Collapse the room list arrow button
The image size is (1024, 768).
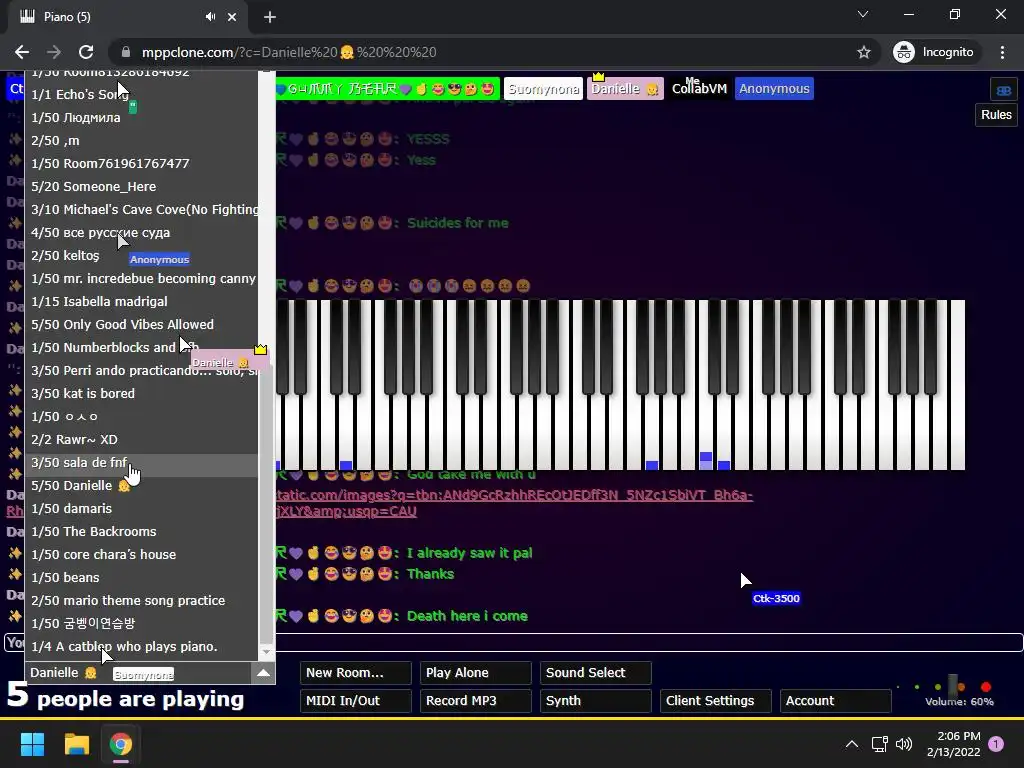(263, 673)
